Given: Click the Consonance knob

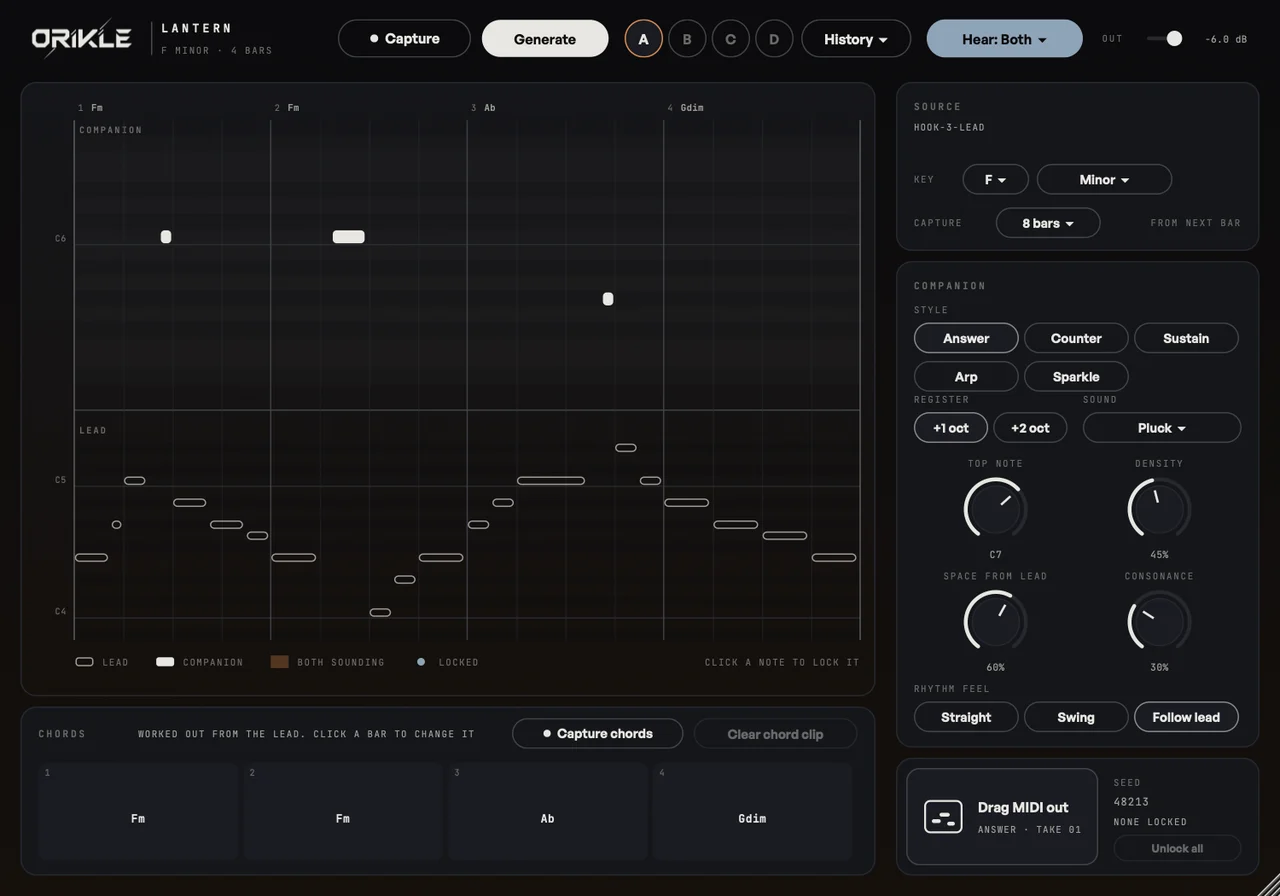Looking at the screenshot, I should 1160,622.
